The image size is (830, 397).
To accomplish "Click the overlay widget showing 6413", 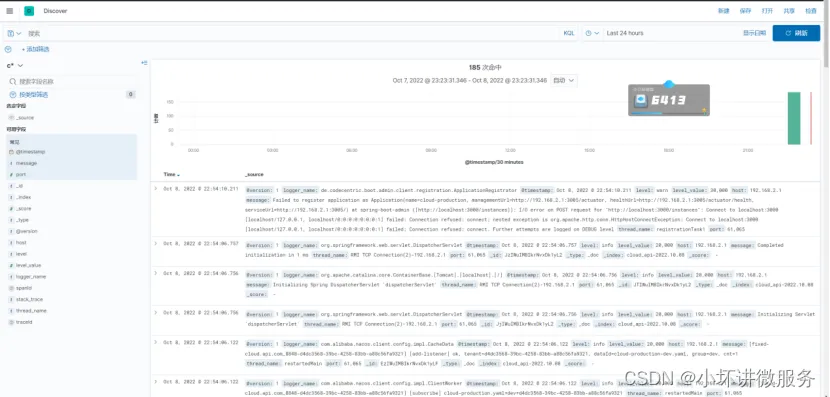I will pos(669,100).
